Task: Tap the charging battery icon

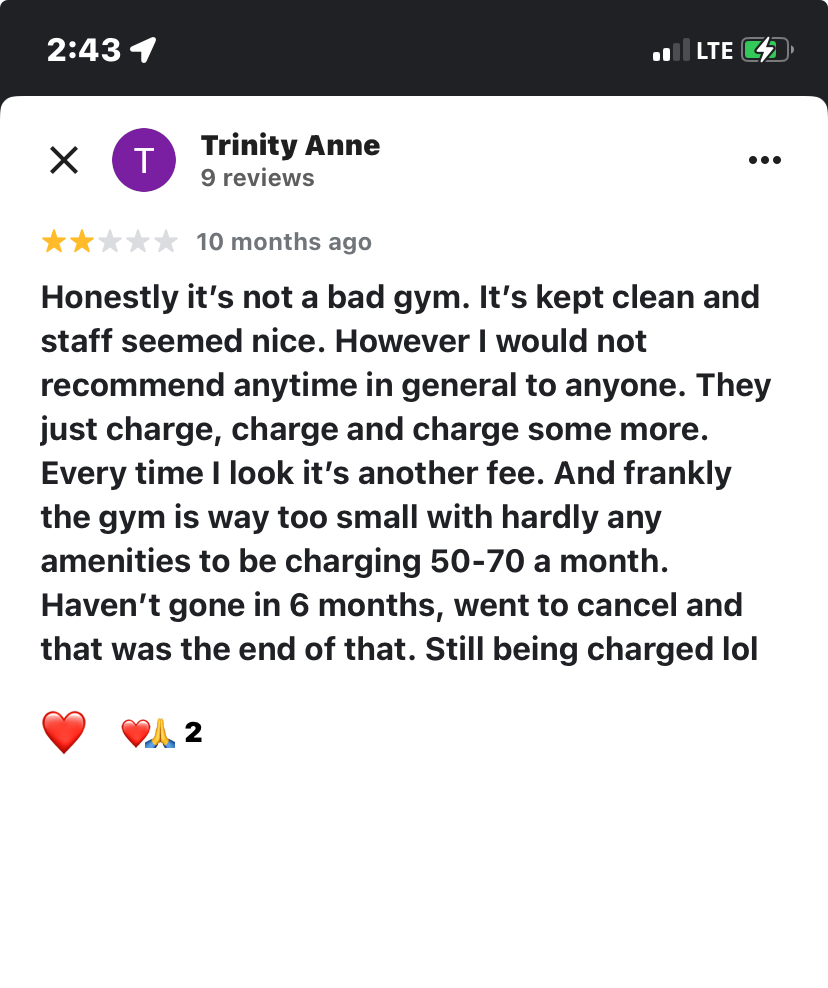Action: 767,50
